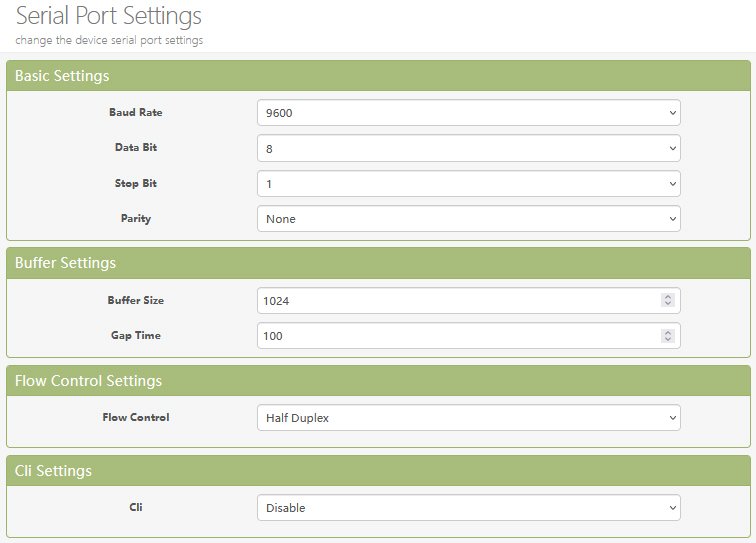Click the Serial Port Settings page title
756x543 pixels.
pyautogui.click(x=108, y=17)
